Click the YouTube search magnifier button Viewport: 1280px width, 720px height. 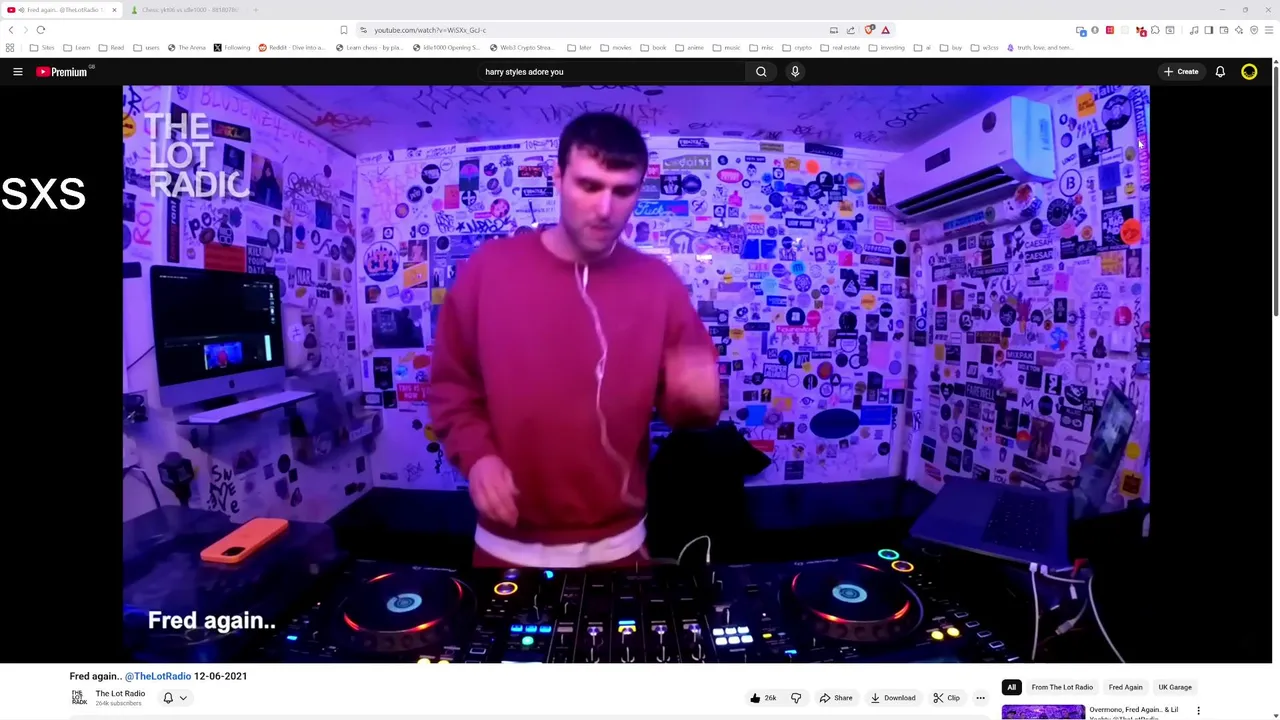761,72
